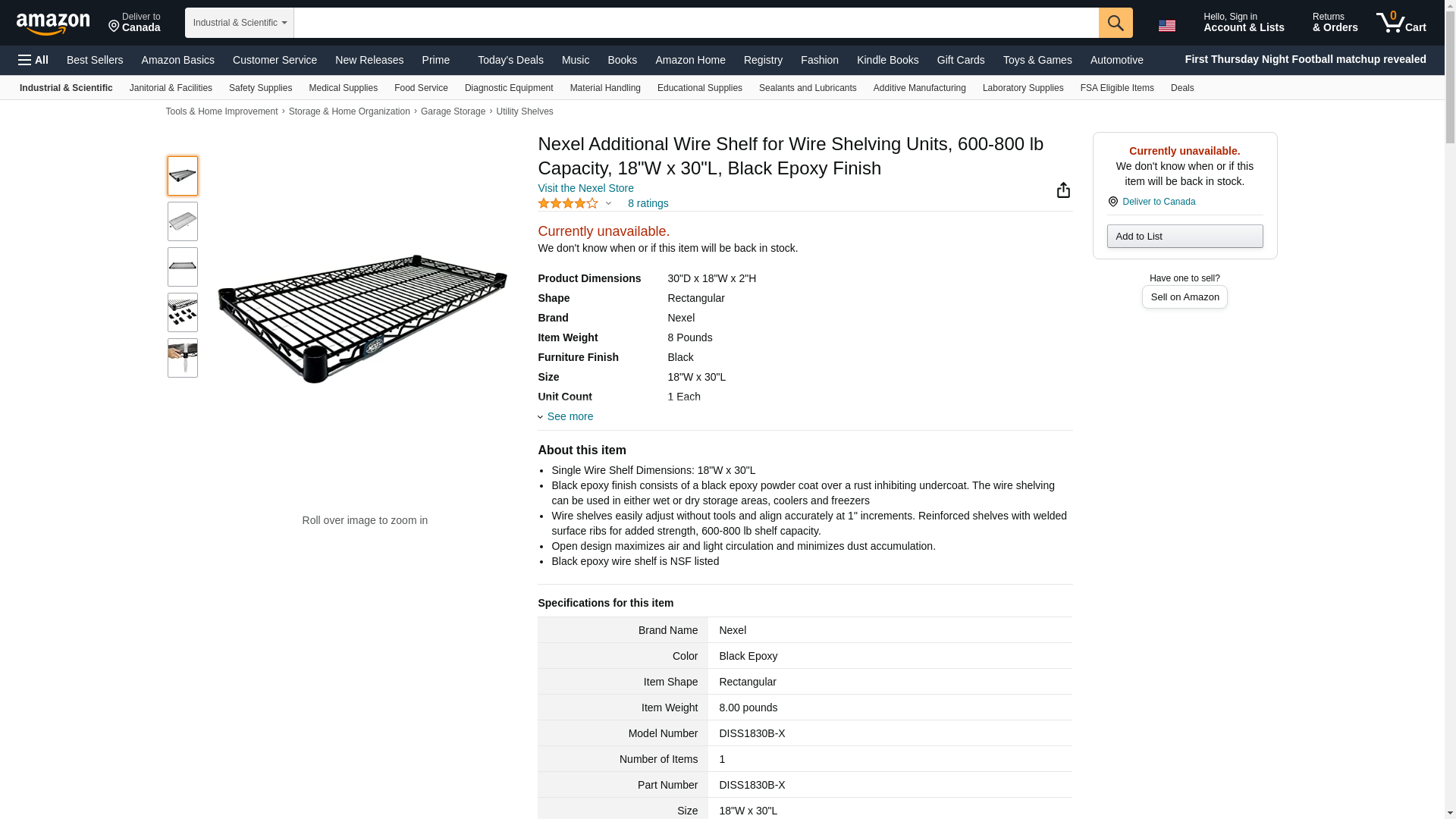This screenshot has width=1456, height=819.
Task: Open the Industrial & Scientific search category dropdown
Action: pos(239,23)
